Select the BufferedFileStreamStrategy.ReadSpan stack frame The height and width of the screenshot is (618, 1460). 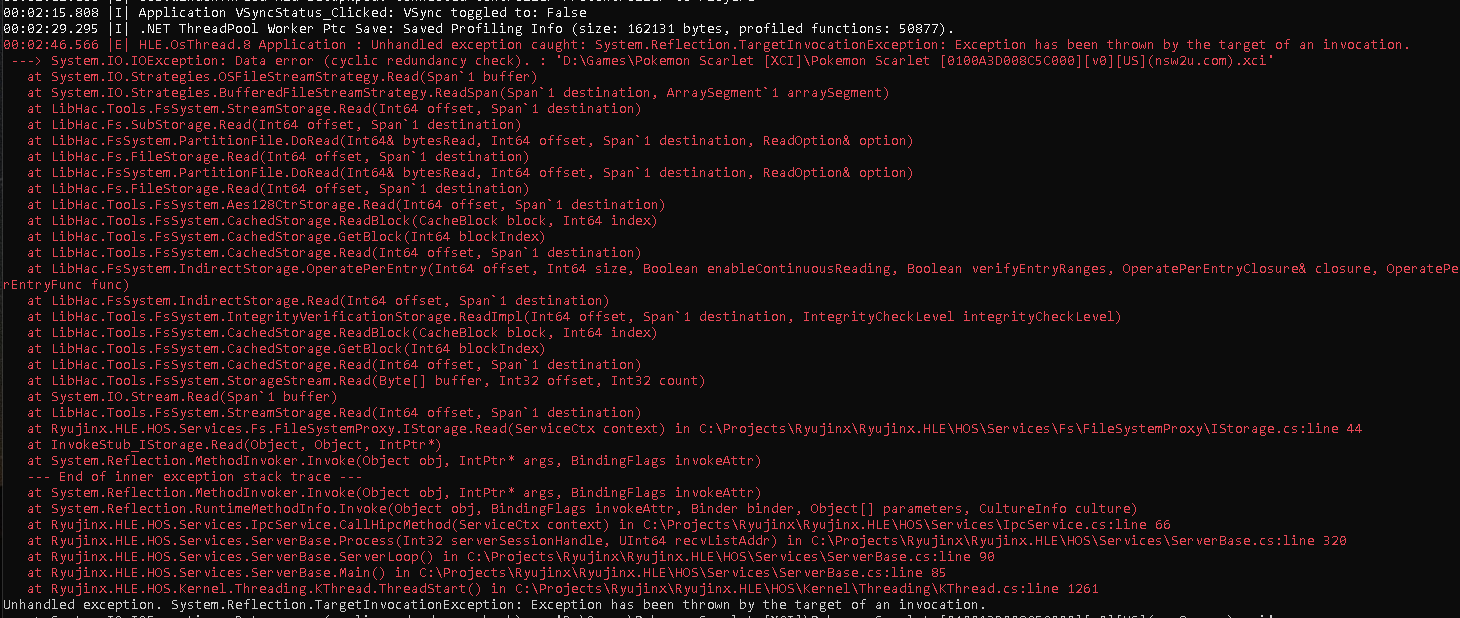coord(458,93)
